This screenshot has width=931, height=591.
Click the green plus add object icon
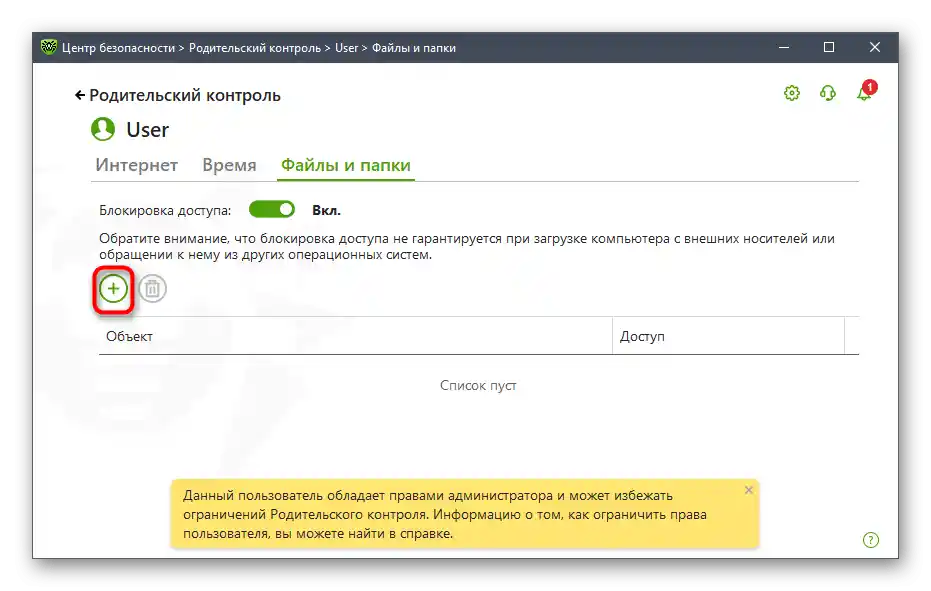(x=113, y=289)
